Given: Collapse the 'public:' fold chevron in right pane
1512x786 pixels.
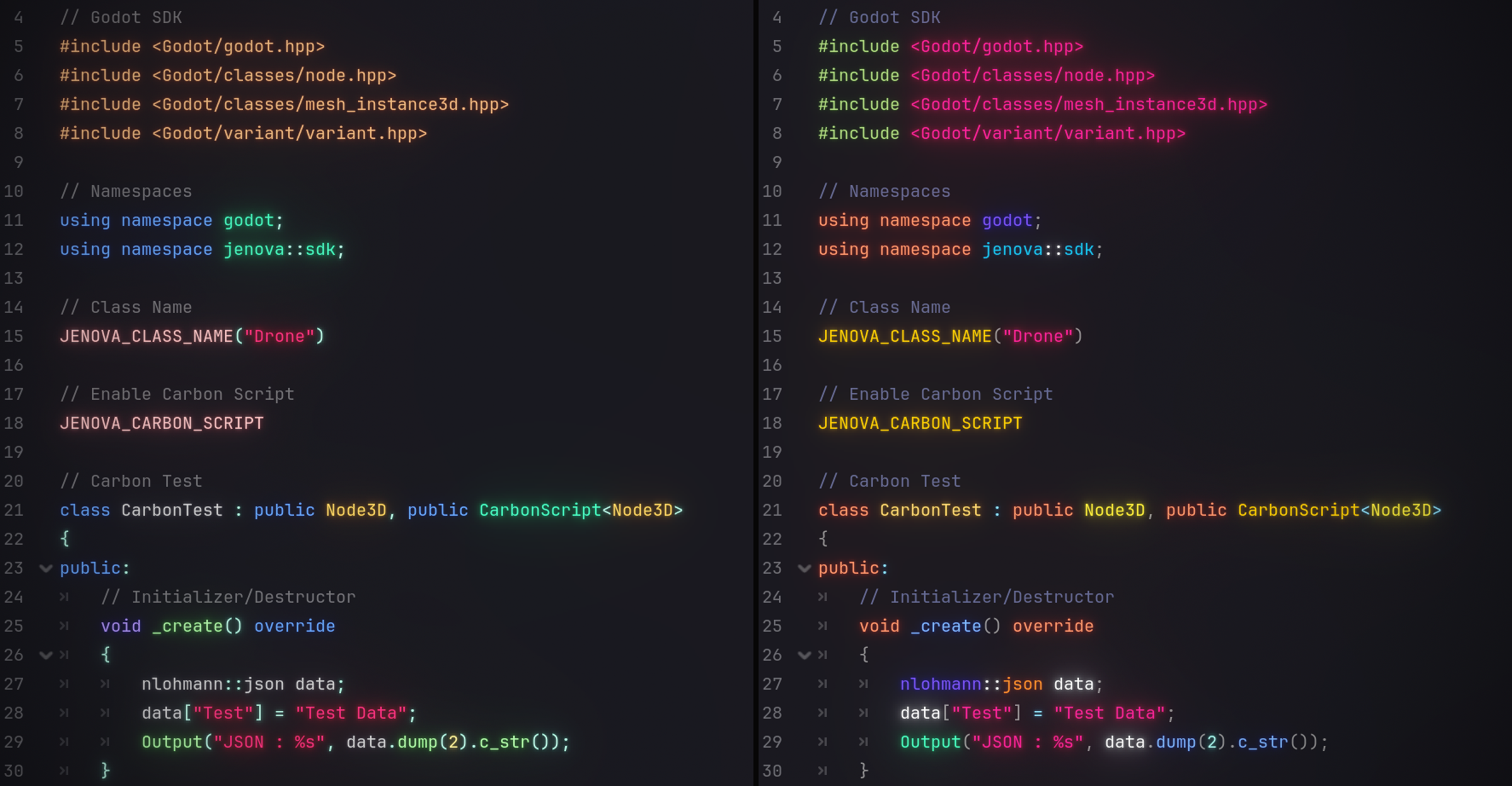Looking at the screenshot, I should (804, 569).
